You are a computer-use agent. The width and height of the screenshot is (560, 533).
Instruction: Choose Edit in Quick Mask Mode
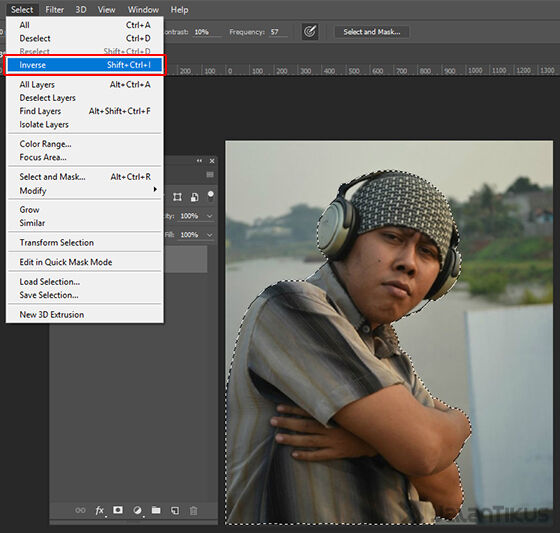click(85, 262)
